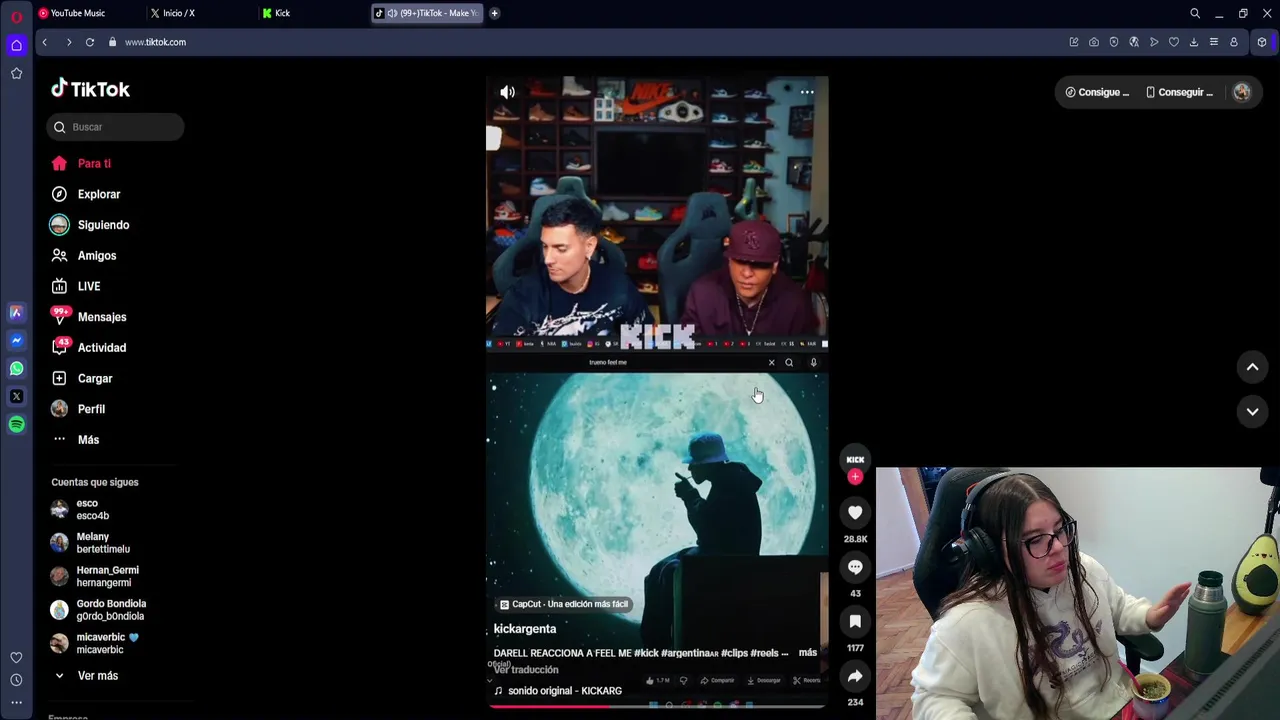Mute the video with speaker icon

tap(507, 92)
